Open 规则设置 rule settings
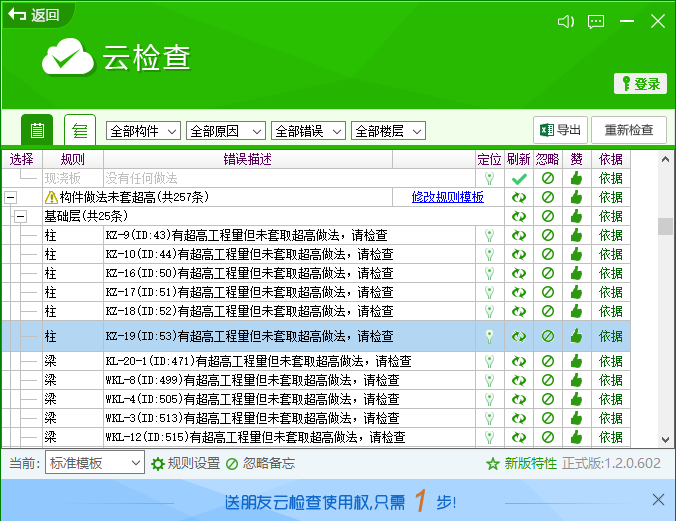 coord(186,464)
